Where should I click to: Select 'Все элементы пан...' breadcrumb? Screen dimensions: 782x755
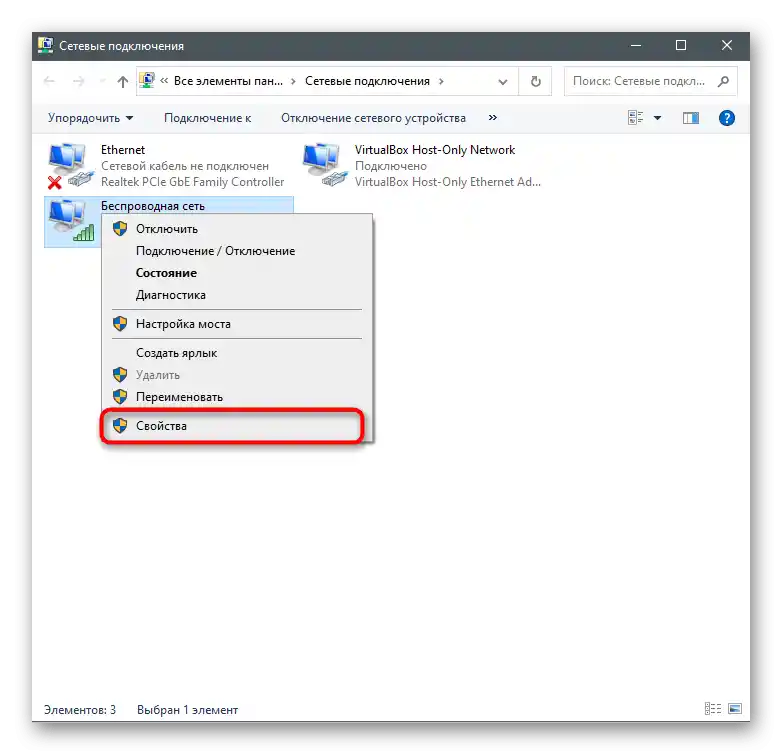(x=228, y=81)
